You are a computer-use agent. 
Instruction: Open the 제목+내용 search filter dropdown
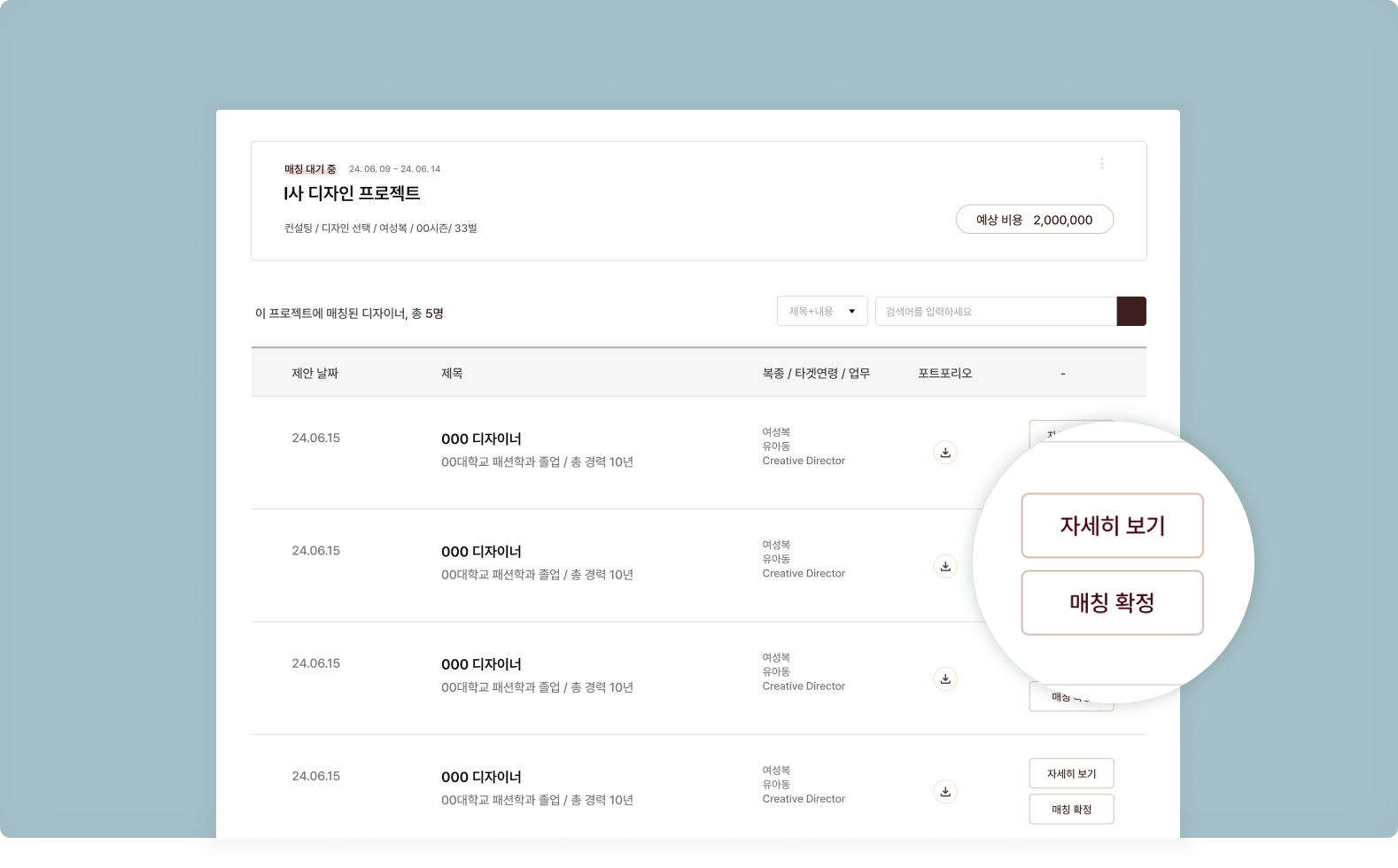coord(822,311)
